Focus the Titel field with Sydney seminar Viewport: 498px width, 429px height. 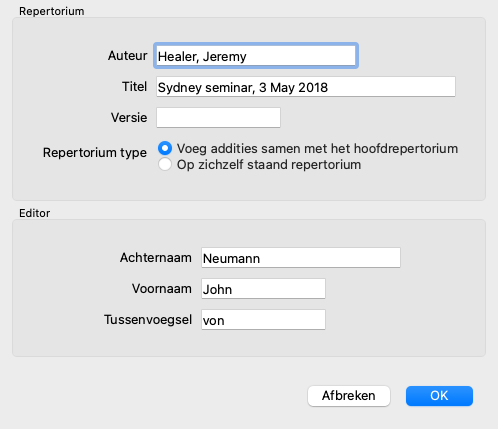pyautogui.click(x=306, y=87)
